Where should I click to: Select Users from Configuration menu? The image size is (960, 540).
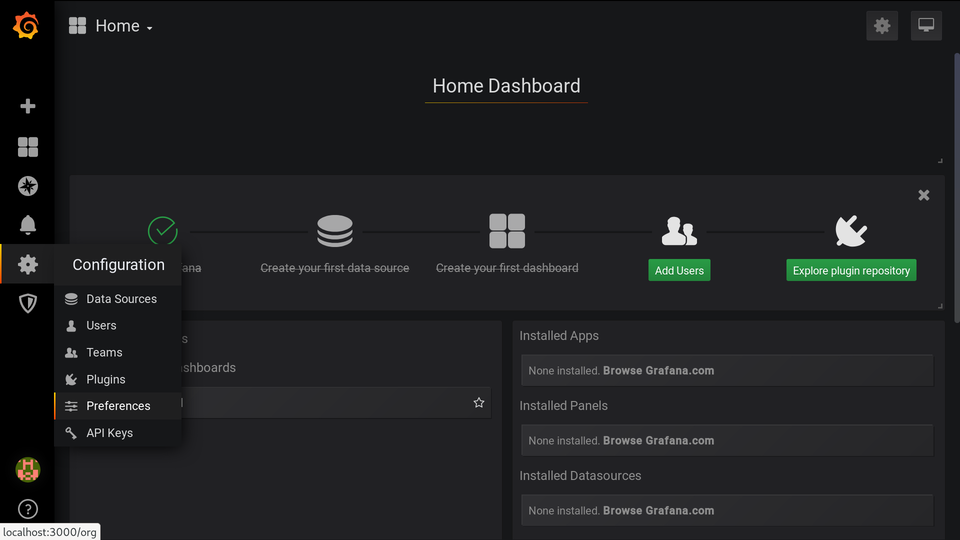pos(101,326)
